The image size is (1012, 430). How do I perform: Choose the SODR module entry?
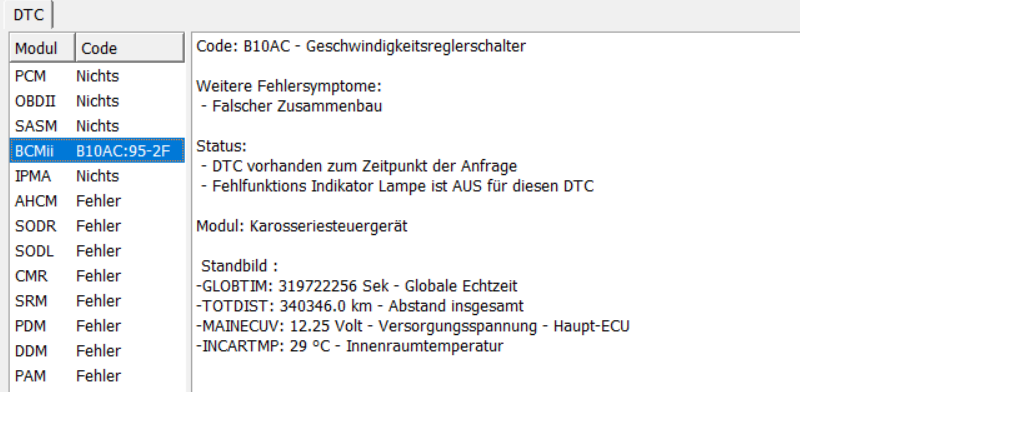pyautogui.click(x=96, y=226)
